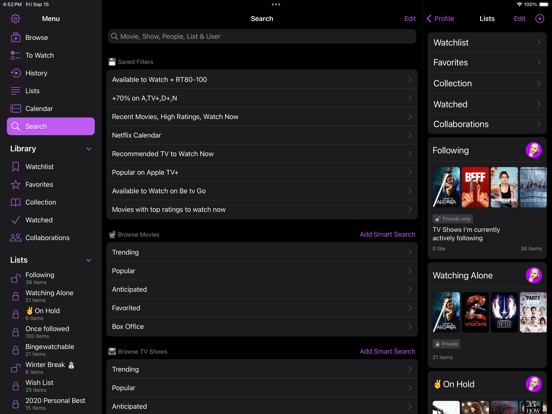Open Recommended TV to Watch Now

262,154
